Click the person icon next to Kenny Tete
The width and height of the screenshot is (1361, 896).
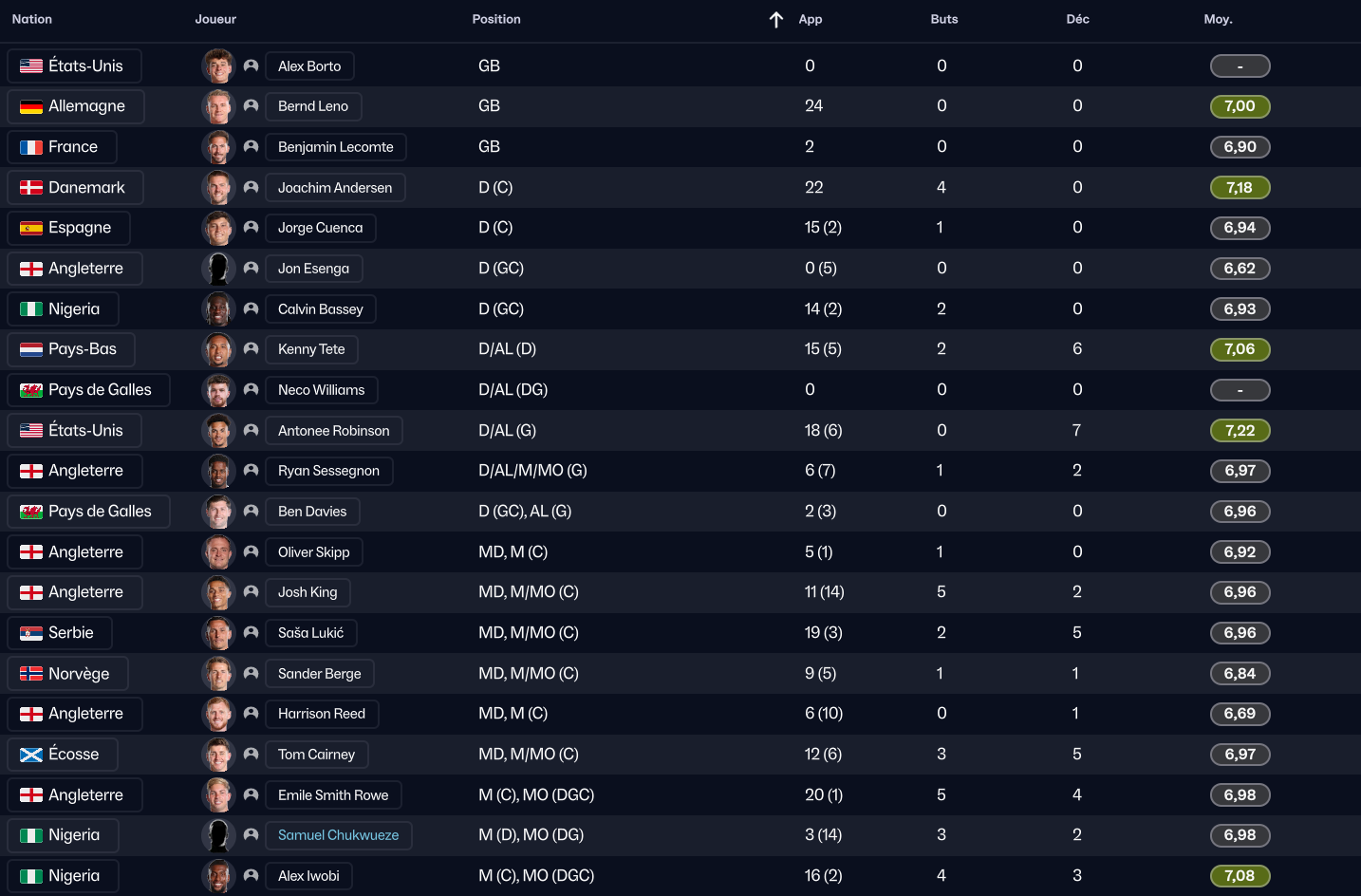pos(251,349)
